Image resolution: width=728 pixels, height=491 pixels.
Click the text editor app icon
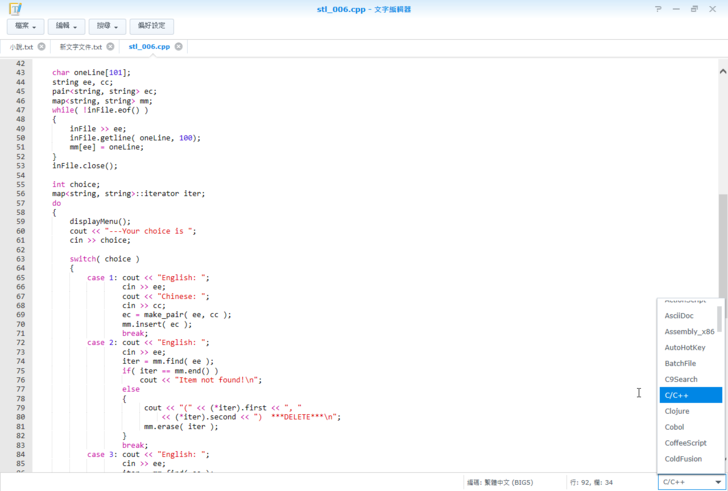[14, 9]
